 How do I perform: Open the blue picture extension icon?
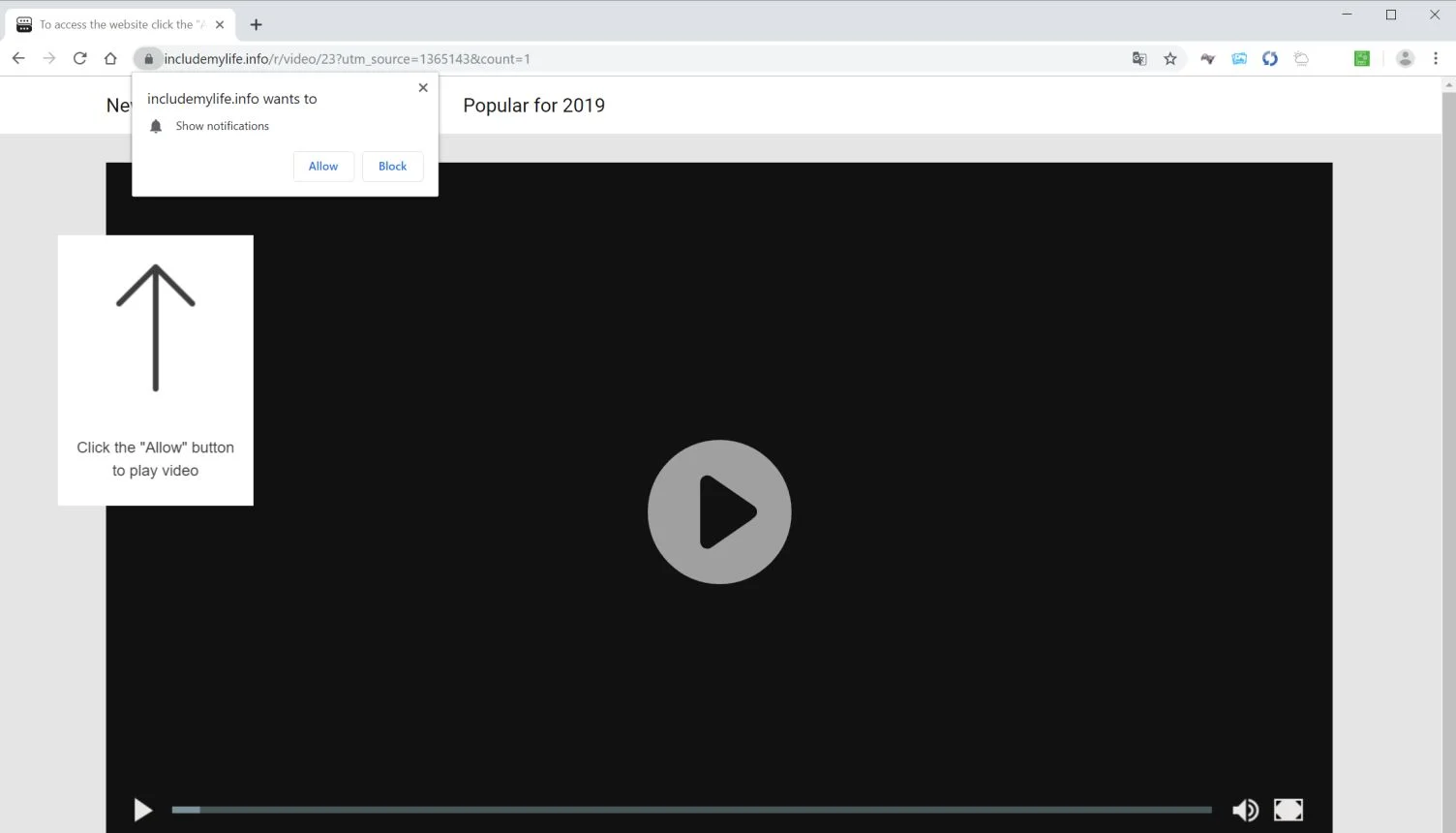pos(1239,59)
